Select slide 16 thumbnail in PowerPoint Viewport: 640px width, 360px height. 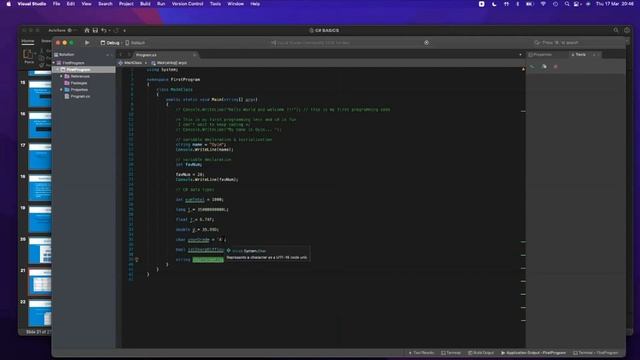pyautogui.click(x=40, y=125)
